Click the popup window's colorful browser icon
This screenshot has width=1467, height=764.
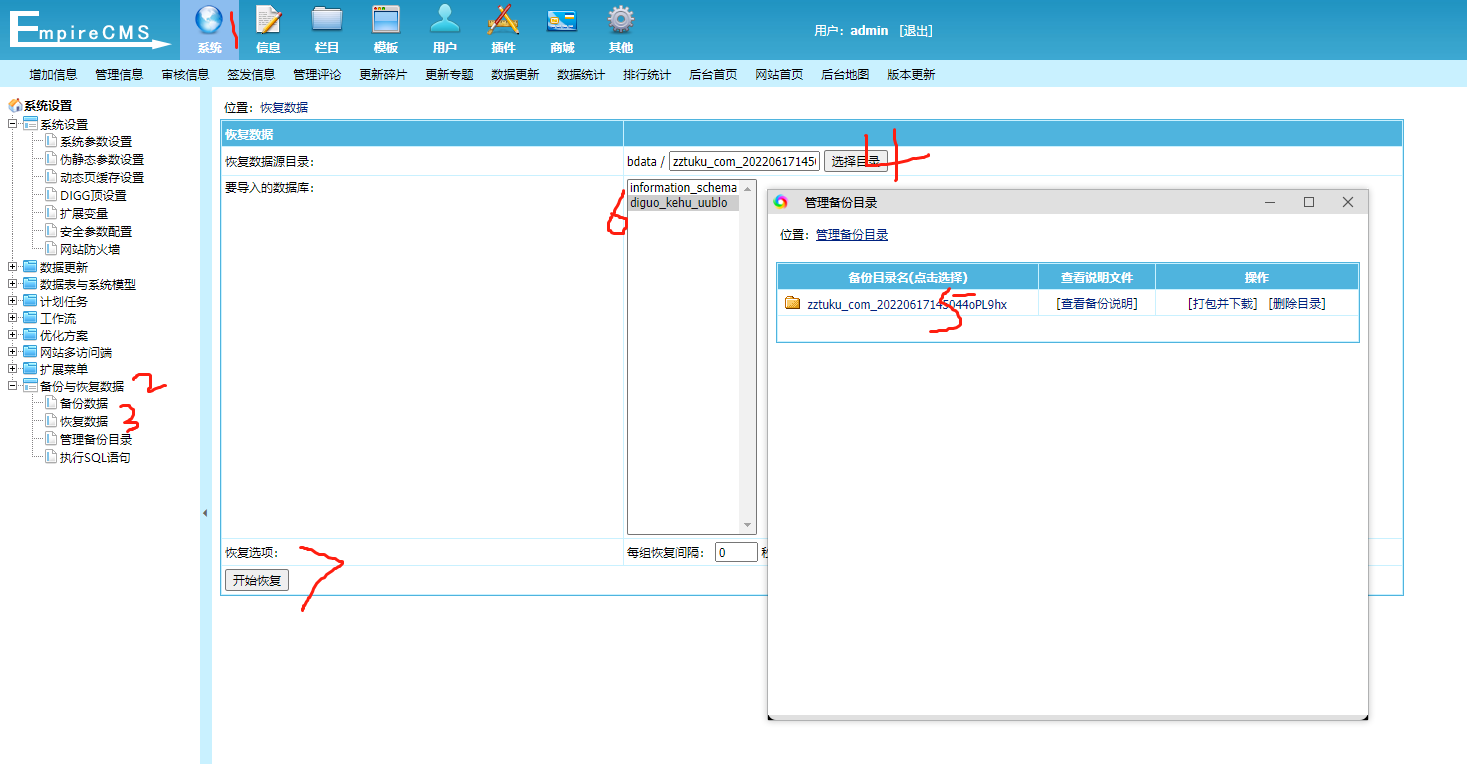point(781,202)
